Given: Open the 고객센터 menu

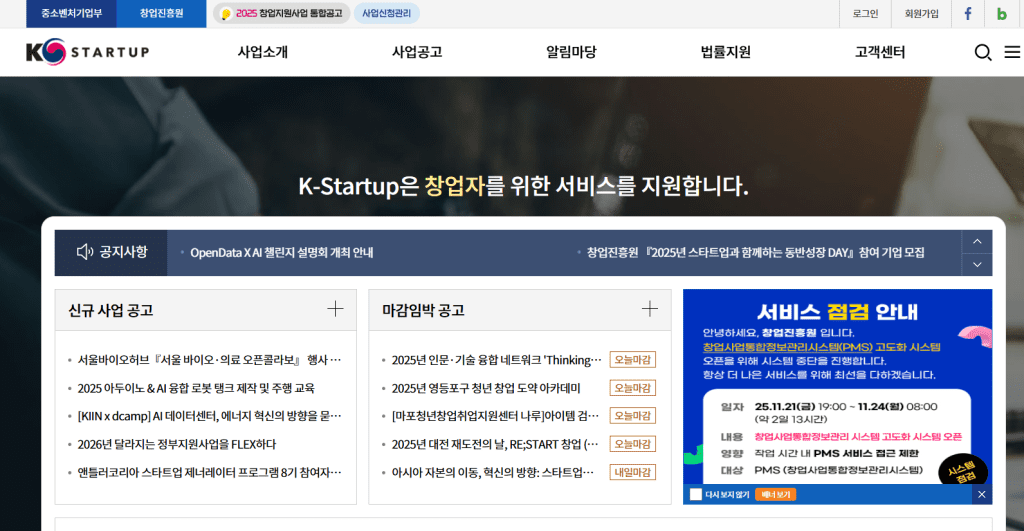Looking at the screenshot, I should pyautogui.click(x=880, y=52).
